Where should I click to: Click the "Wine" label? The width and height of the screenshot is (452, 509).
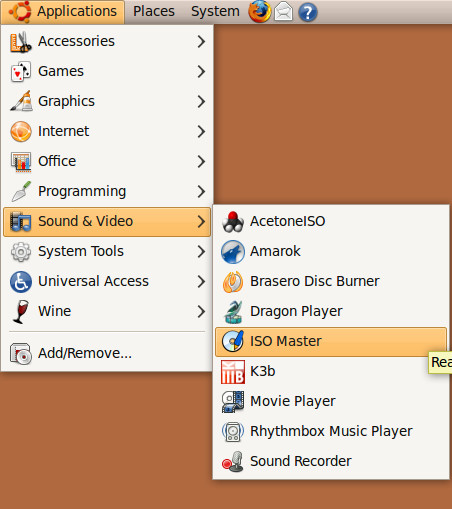point(54,311)
